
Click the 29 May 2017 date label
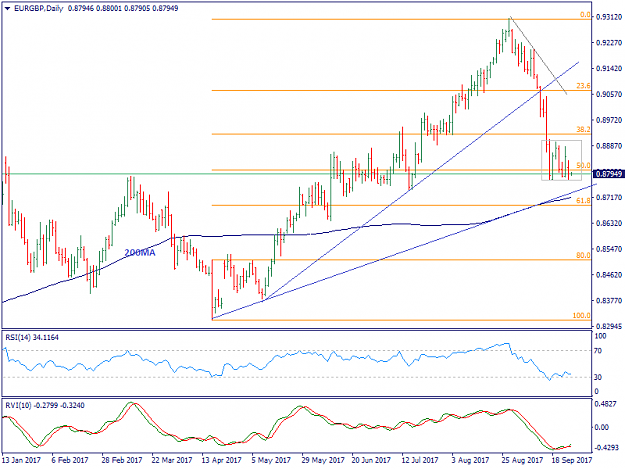point(323,460)
